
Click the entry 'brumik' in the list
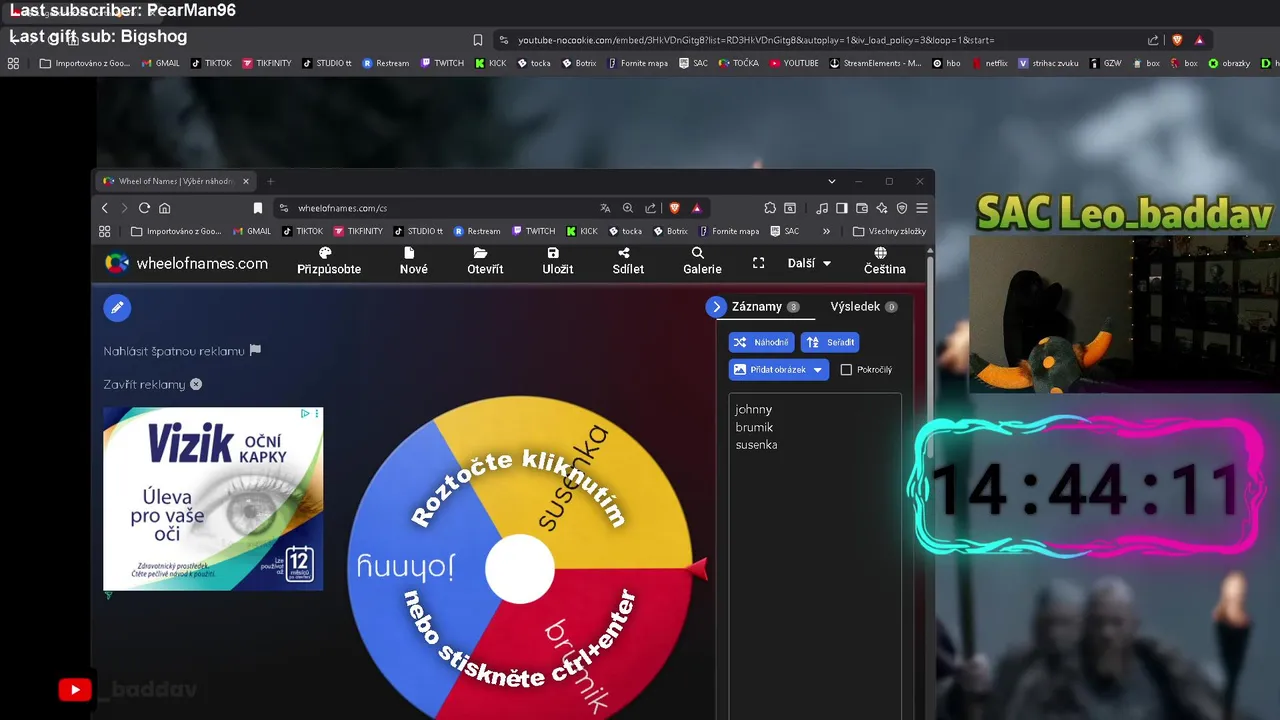(x=754, y=427)
